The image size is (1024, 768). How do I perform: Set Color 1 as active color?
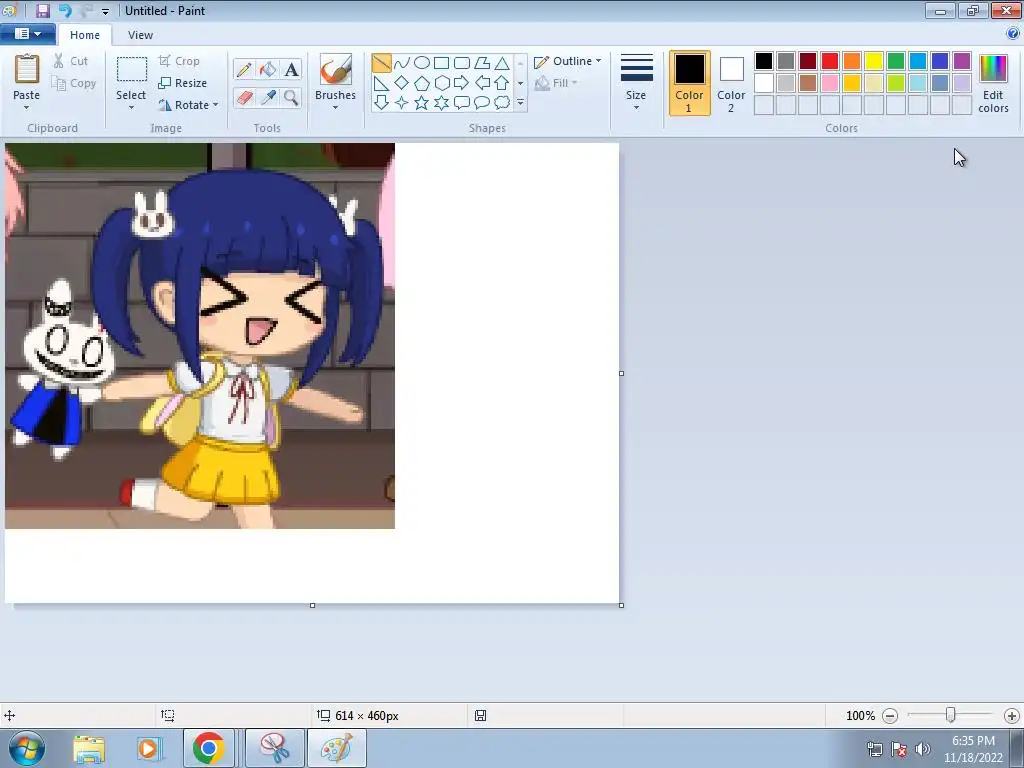click(689, 83)
